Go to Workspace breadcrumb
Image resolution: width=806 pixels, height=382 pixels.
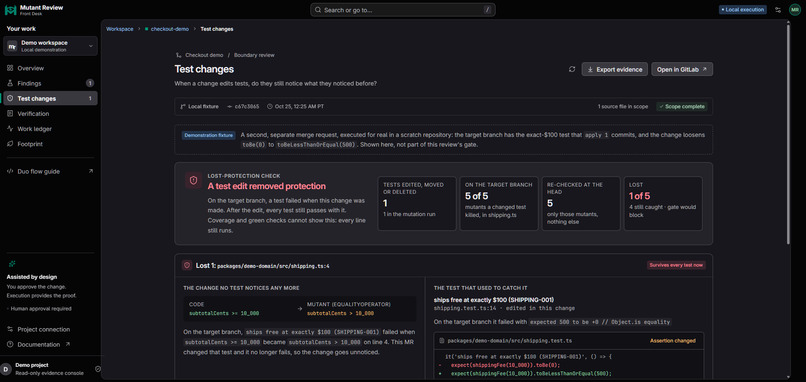pos(119,29)
